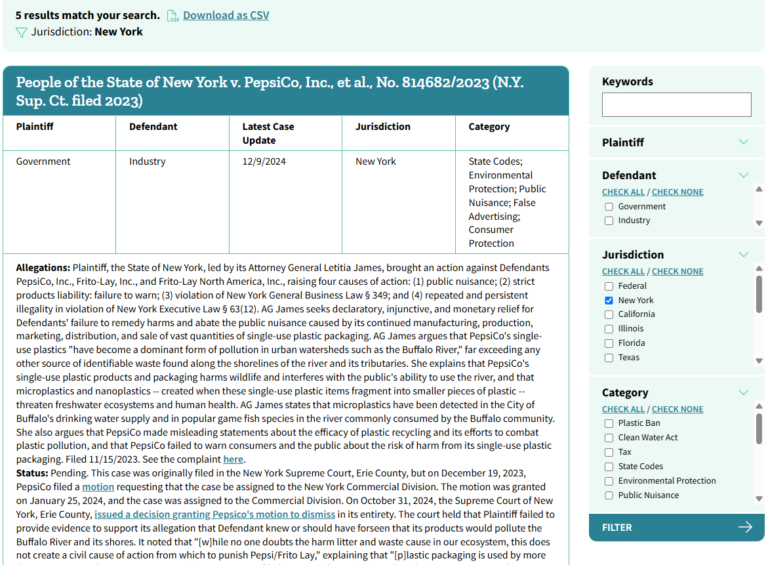This screenshot has height=565, width=768.
Task: Click '5 results match your search' text
Action: (x=88, y=15)
